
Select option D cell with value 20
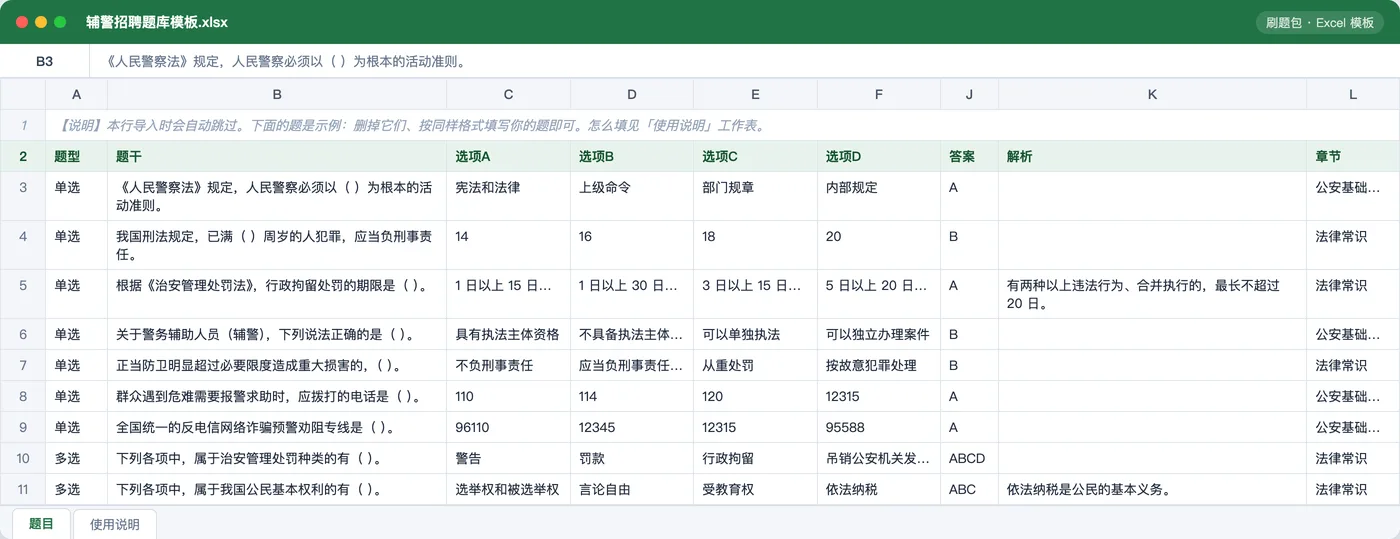point(879,245)
